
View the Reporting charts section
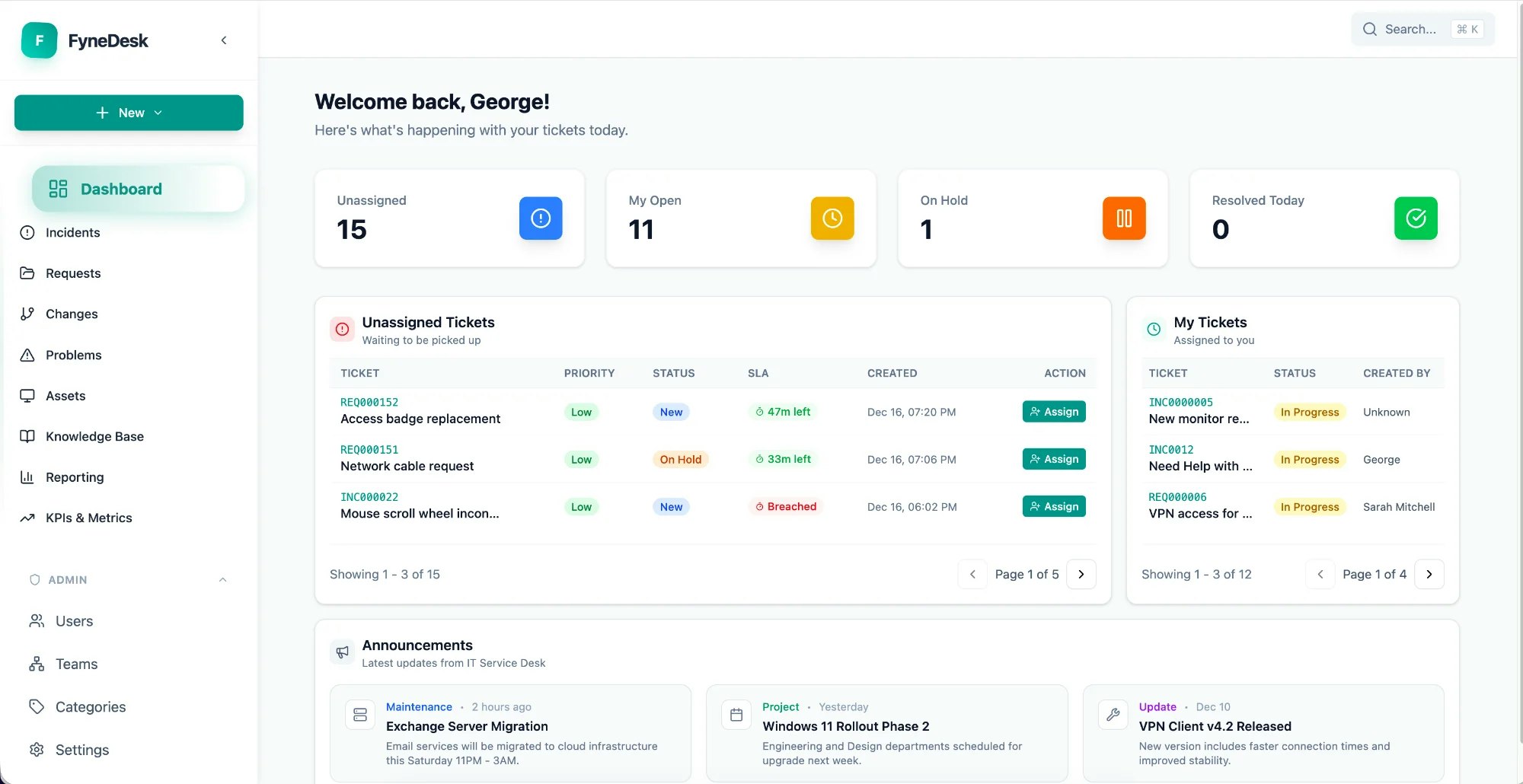tap(74, 477)
